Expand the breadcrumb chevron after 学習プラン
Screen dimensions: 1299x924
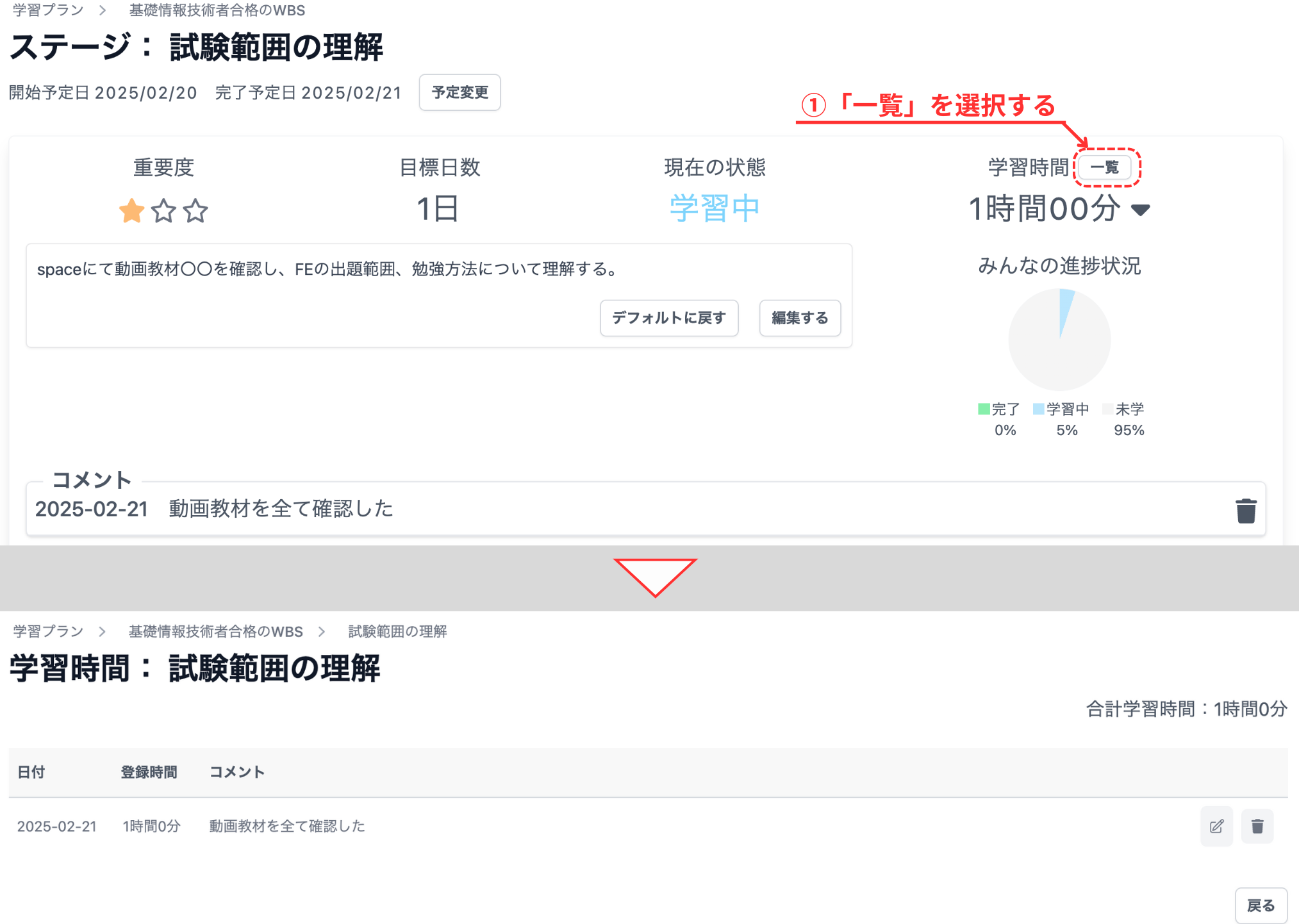pos(101,10)
